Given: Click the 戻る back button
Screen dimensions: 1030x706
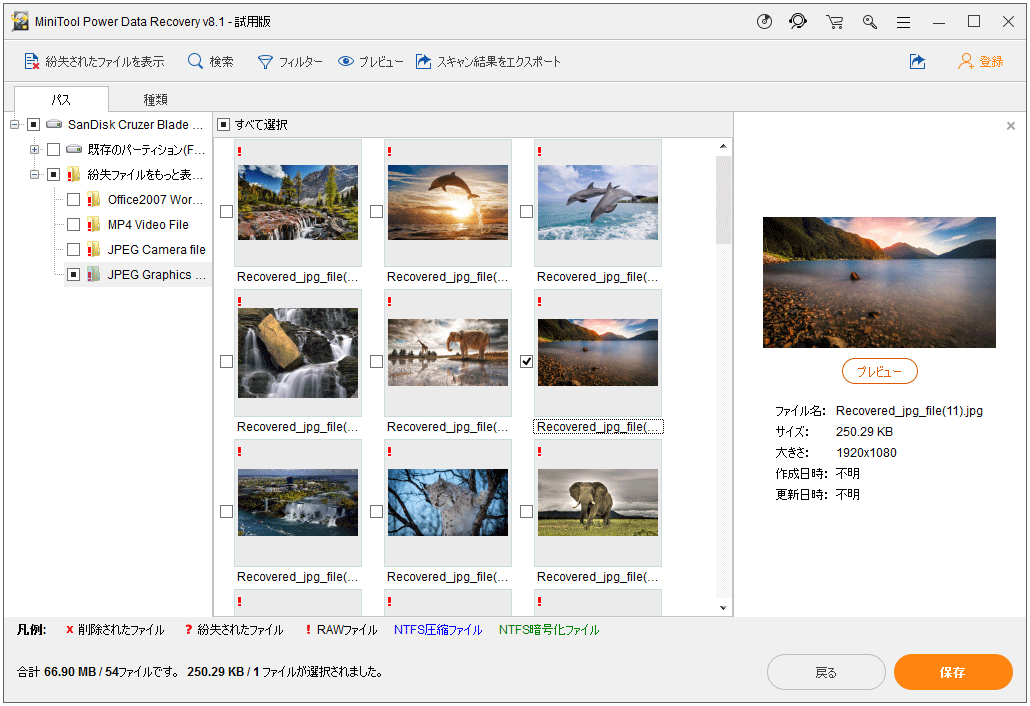Looking at the screenshot, I should [x=826, y=672].
